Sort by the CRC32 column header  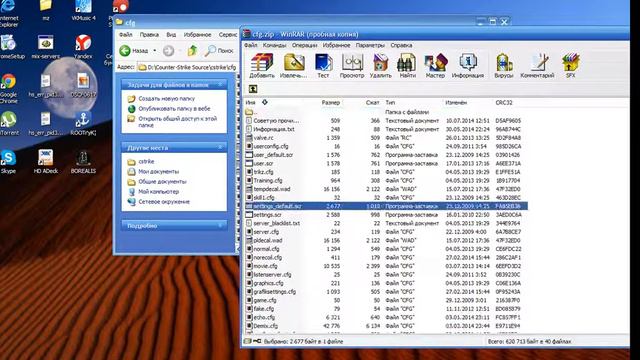click(504, 102)
